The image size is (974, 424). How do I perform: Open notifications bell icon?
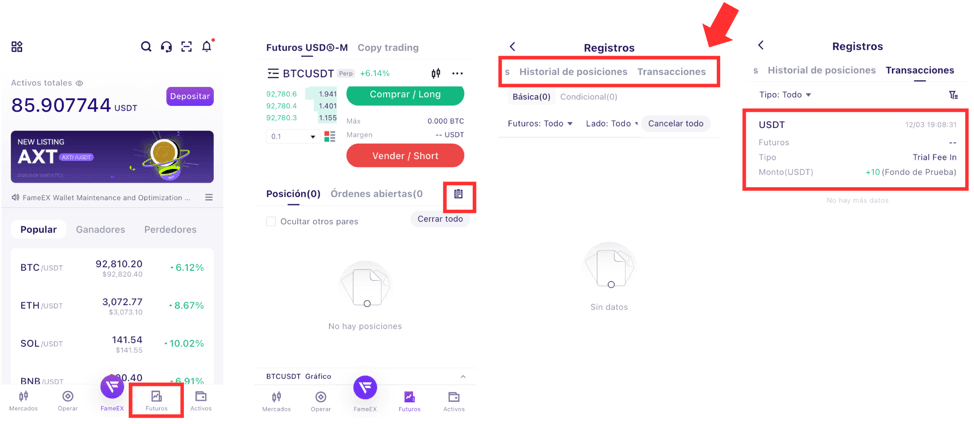tap(207, 47)
